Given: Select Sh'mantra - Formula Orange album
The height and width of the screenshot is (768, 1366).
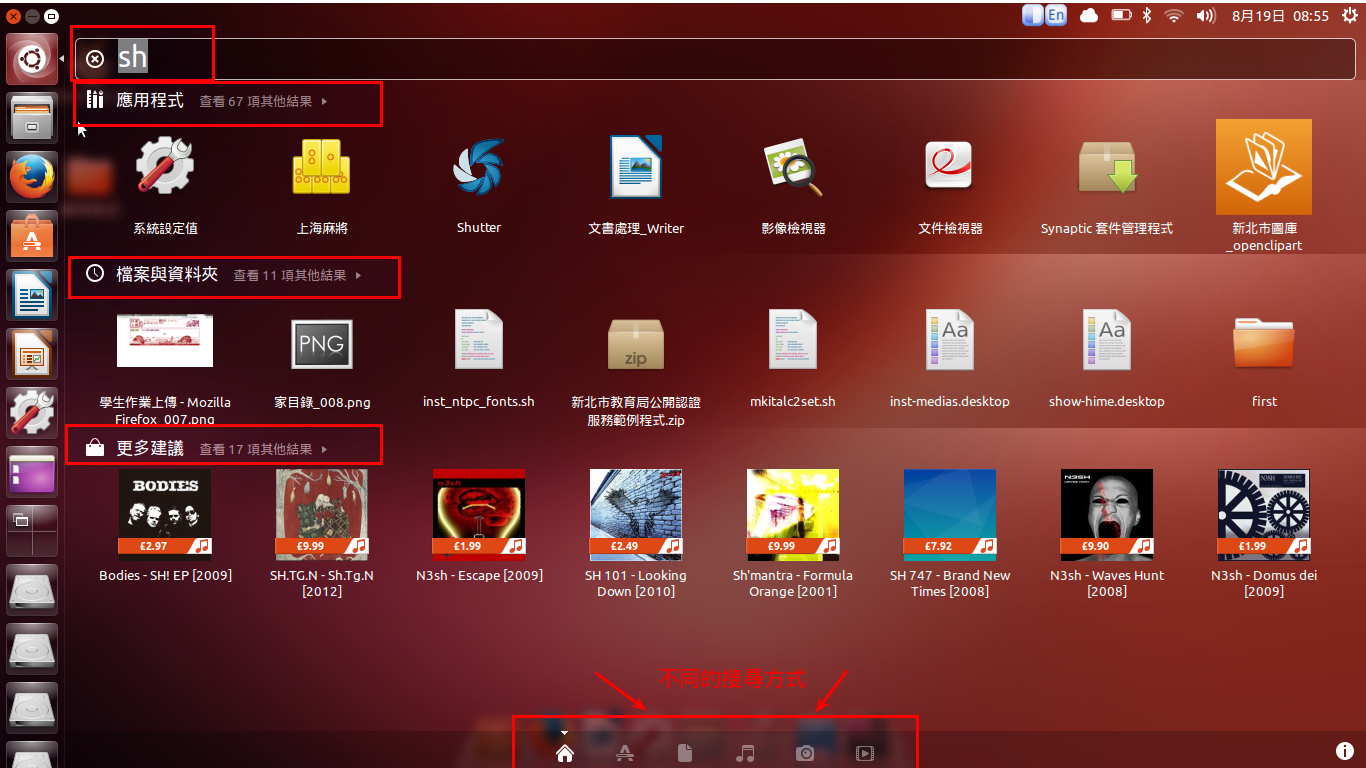Looking at the screenshot, I should 793,534.
